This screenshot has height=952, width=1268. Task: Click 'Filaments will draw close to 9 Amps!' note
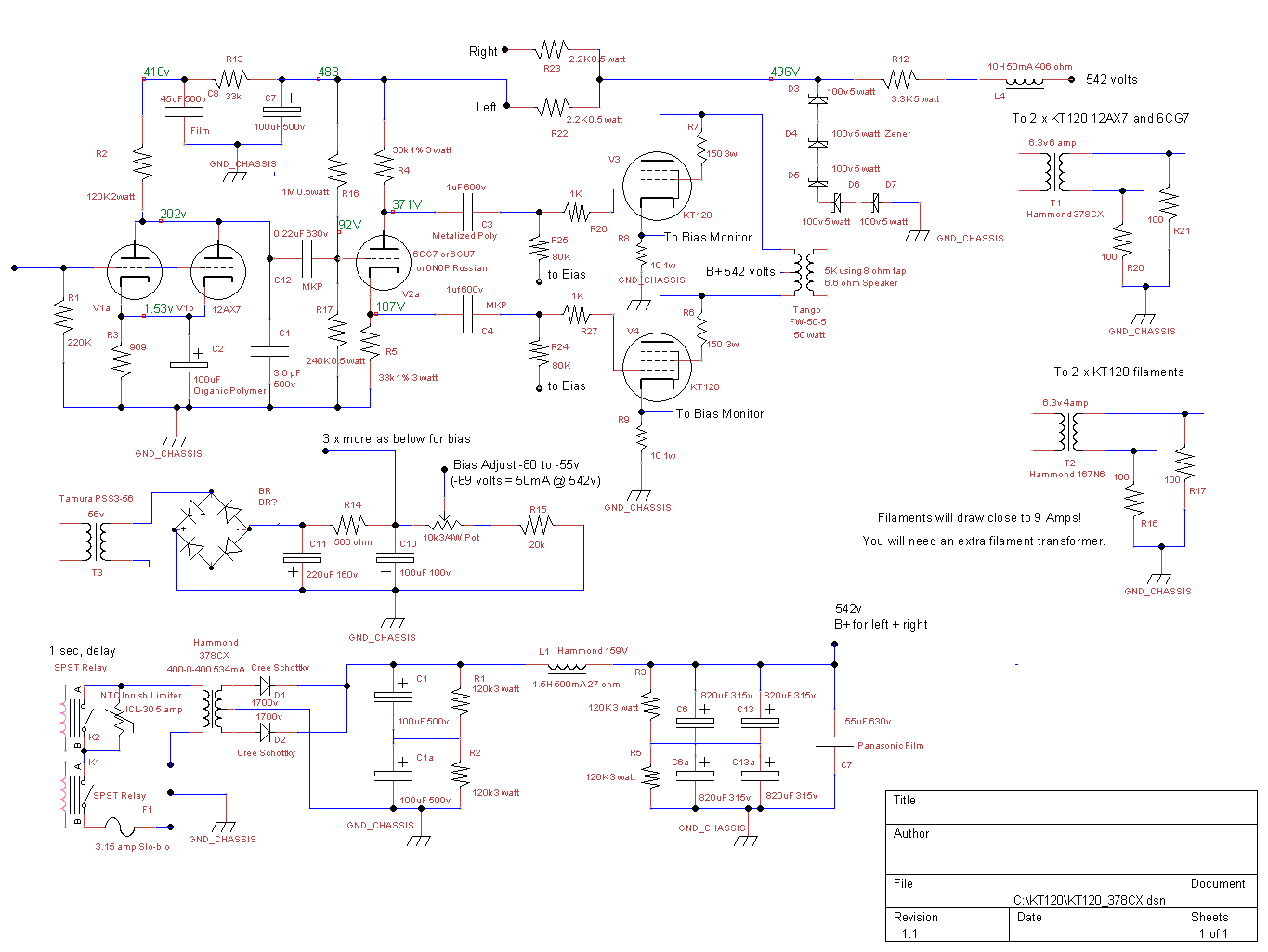(x=979, y=517)
